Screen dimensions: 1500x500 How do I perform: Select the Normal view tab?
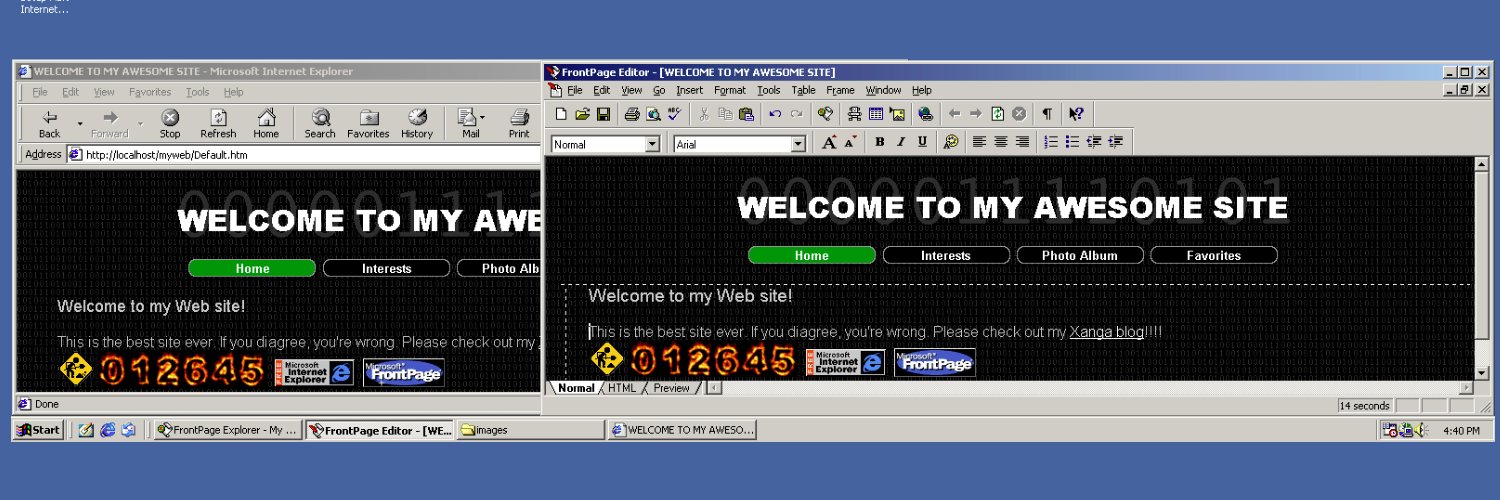[576, 388]
